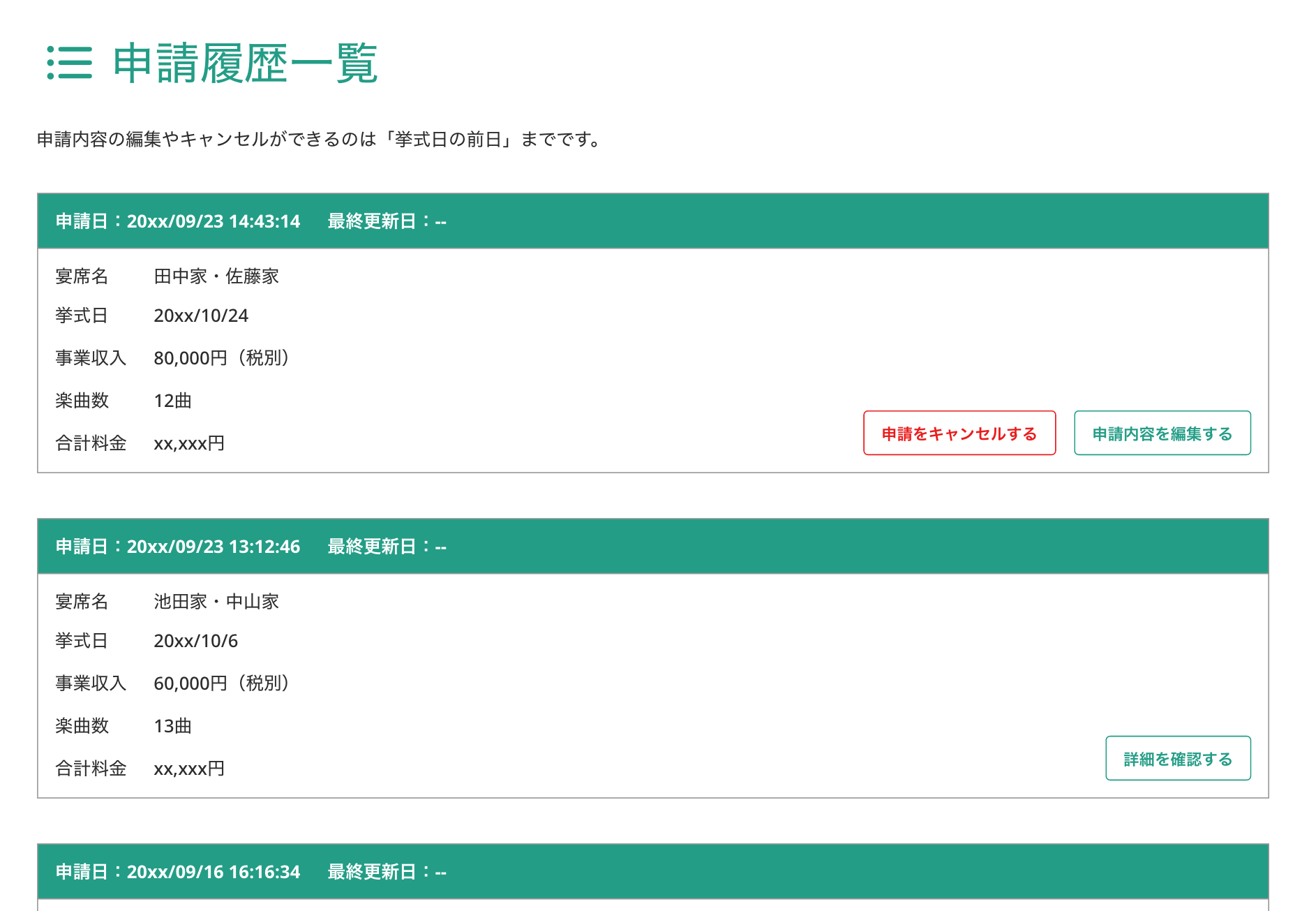Viewport: 1316px width, 911px height.
Task: Click the 申請履歴一覧 page heading
Action: [245, 64]
